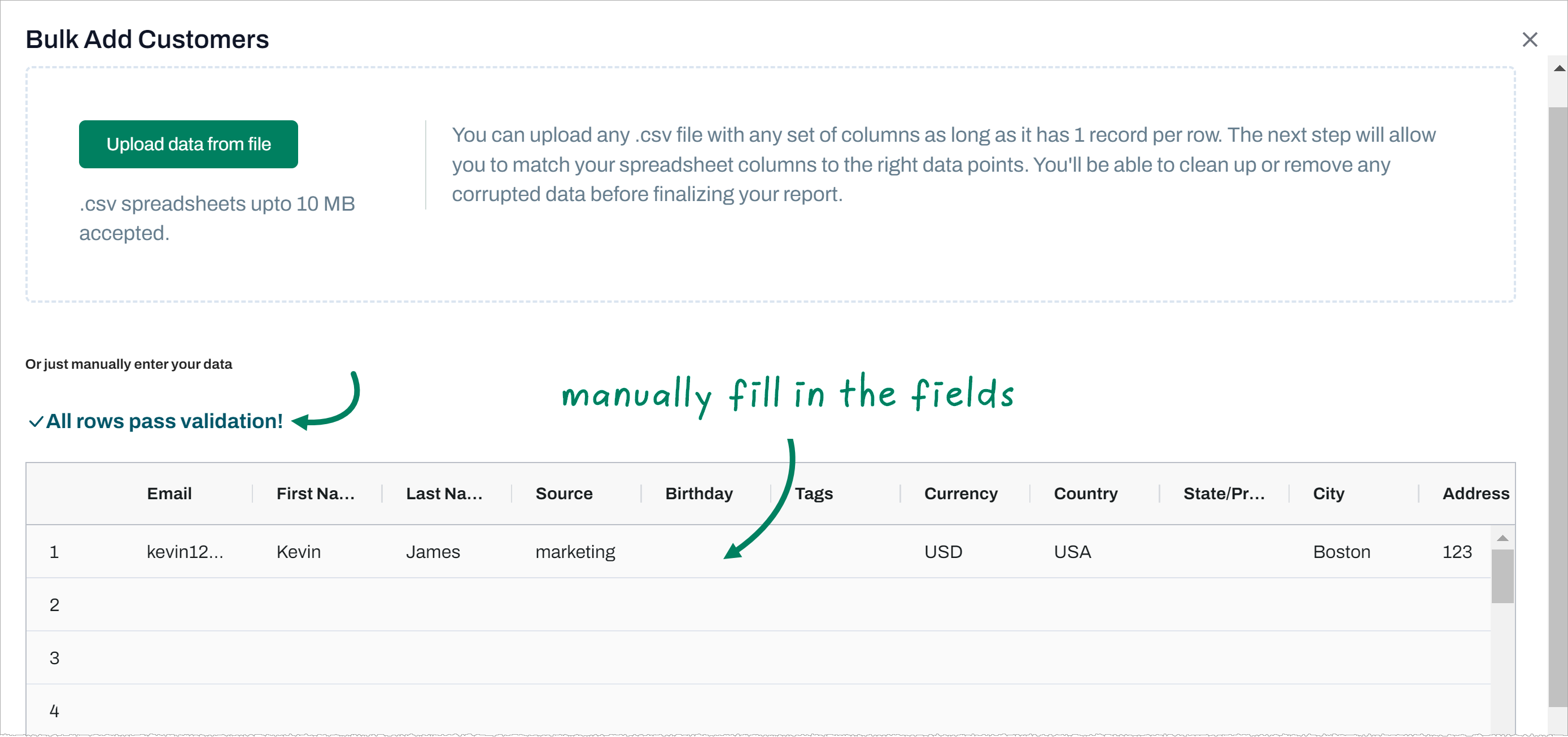This screenshot has width=1568, height=737.
Task: Select the Email column header
Action: 169,494
